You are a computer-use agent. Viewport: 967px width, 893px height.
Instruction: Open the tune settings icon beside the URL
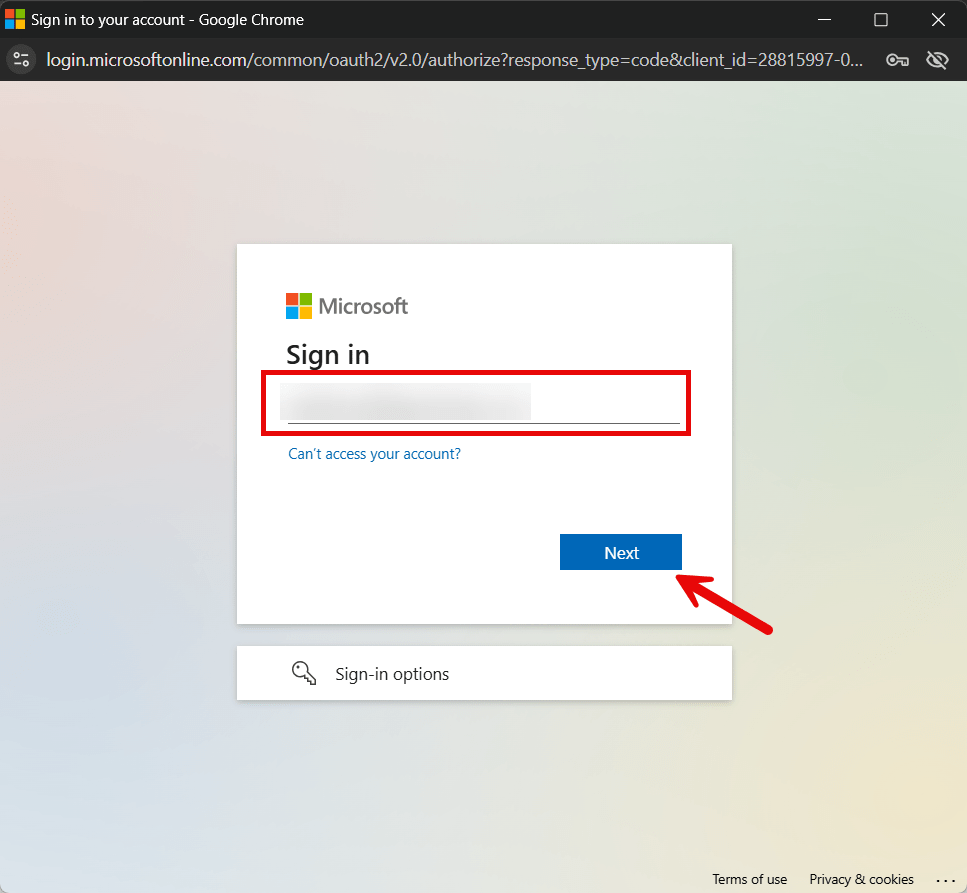[21, 59]
